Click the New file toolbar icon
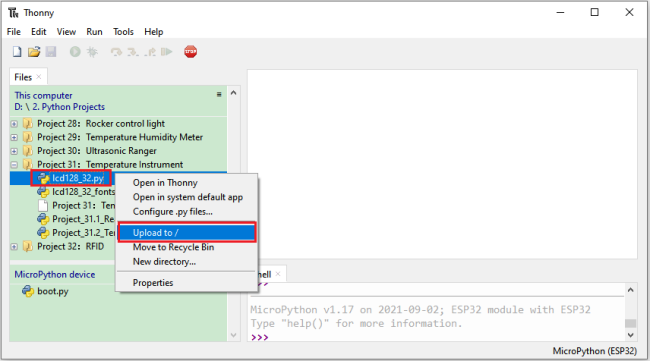 [17, 52]
